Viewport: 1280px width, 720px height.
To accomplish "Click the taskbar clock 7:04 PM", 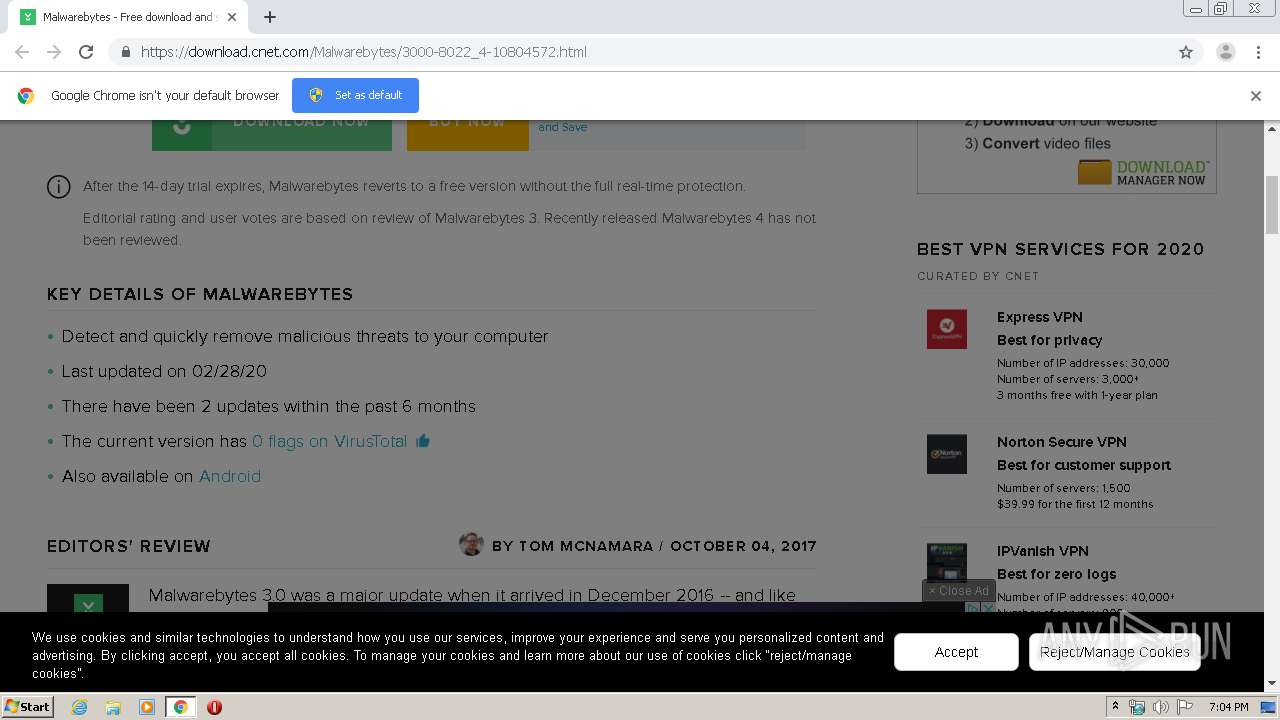I will coord(1228,707).
